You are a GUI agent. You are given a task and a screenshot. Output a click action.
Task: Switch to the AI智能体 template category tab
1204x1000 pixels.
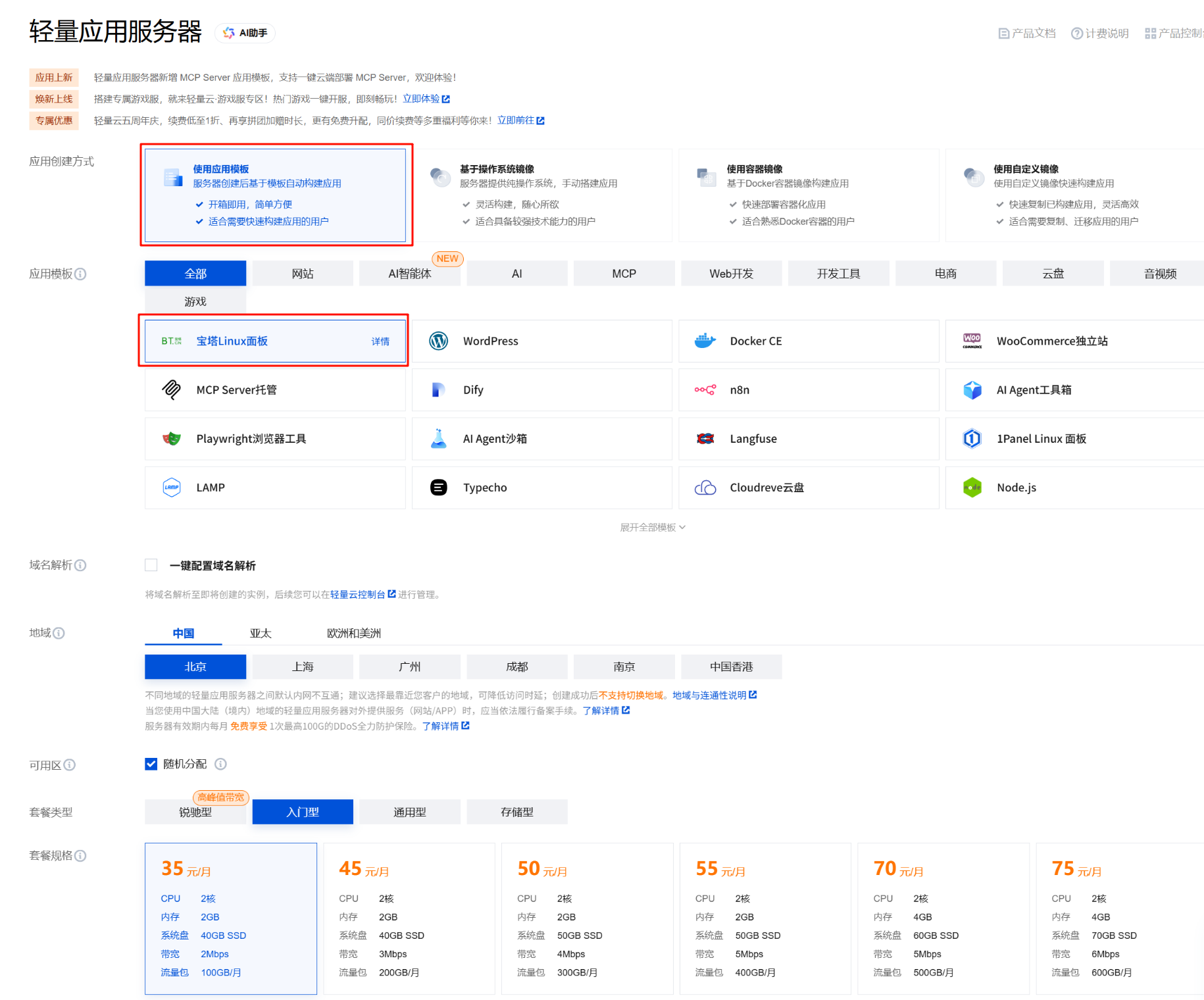click(x=410, y=274)
